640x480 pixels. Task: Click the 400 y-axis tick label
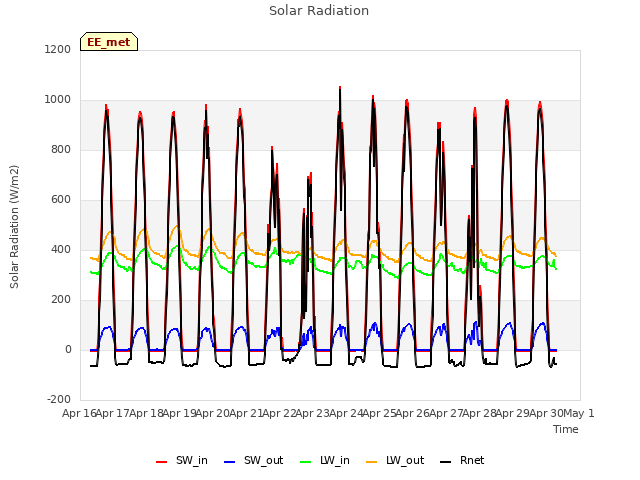pos(61,249)
